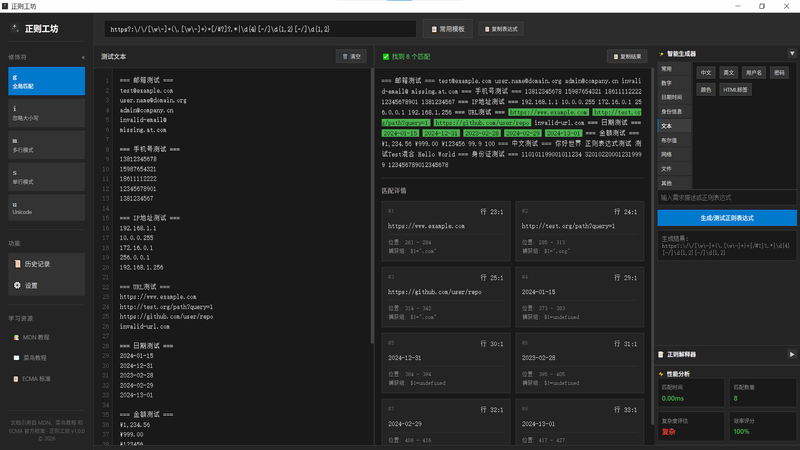
Task: Collapse the 智能生成器 panel arrow
Action: (x=792, y=53)
